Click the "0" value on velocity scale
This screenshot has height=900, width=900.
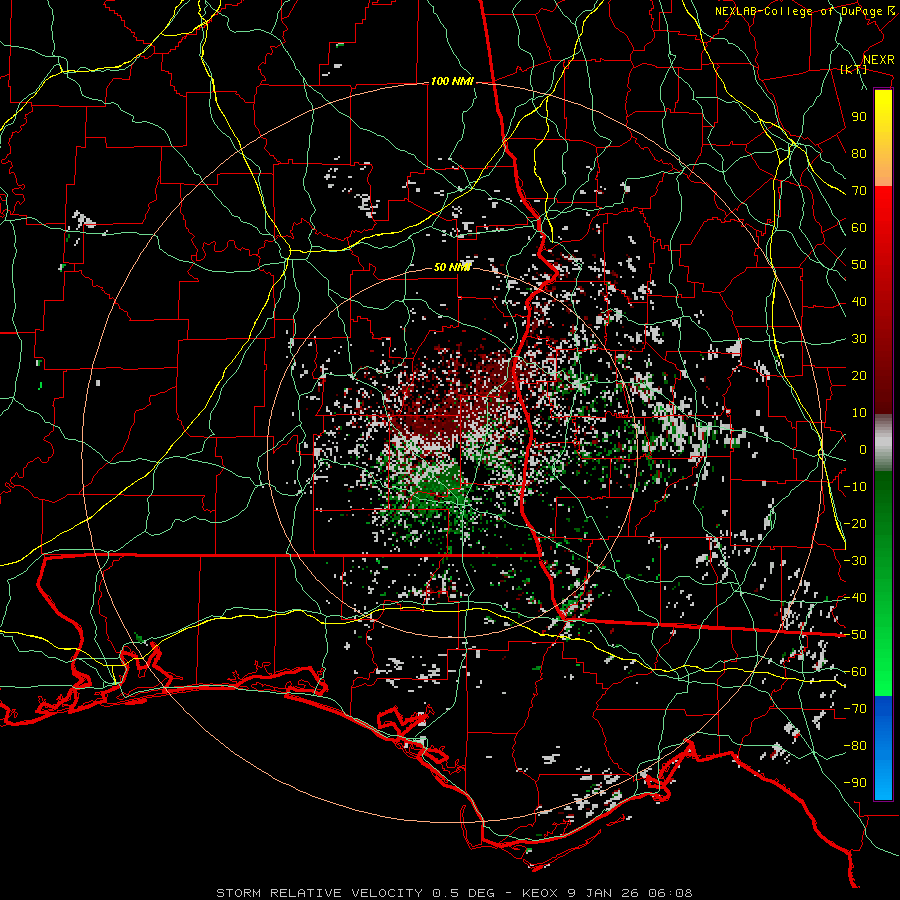863,450
